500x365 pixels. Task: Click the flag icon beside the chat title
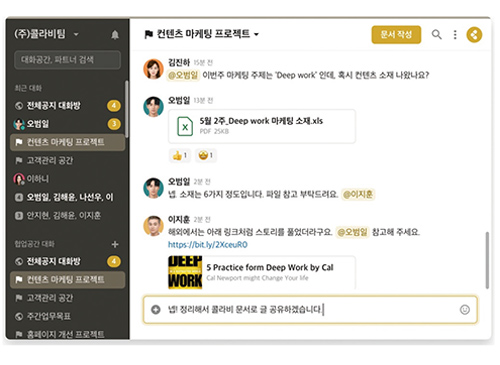(x=149, y=34)
